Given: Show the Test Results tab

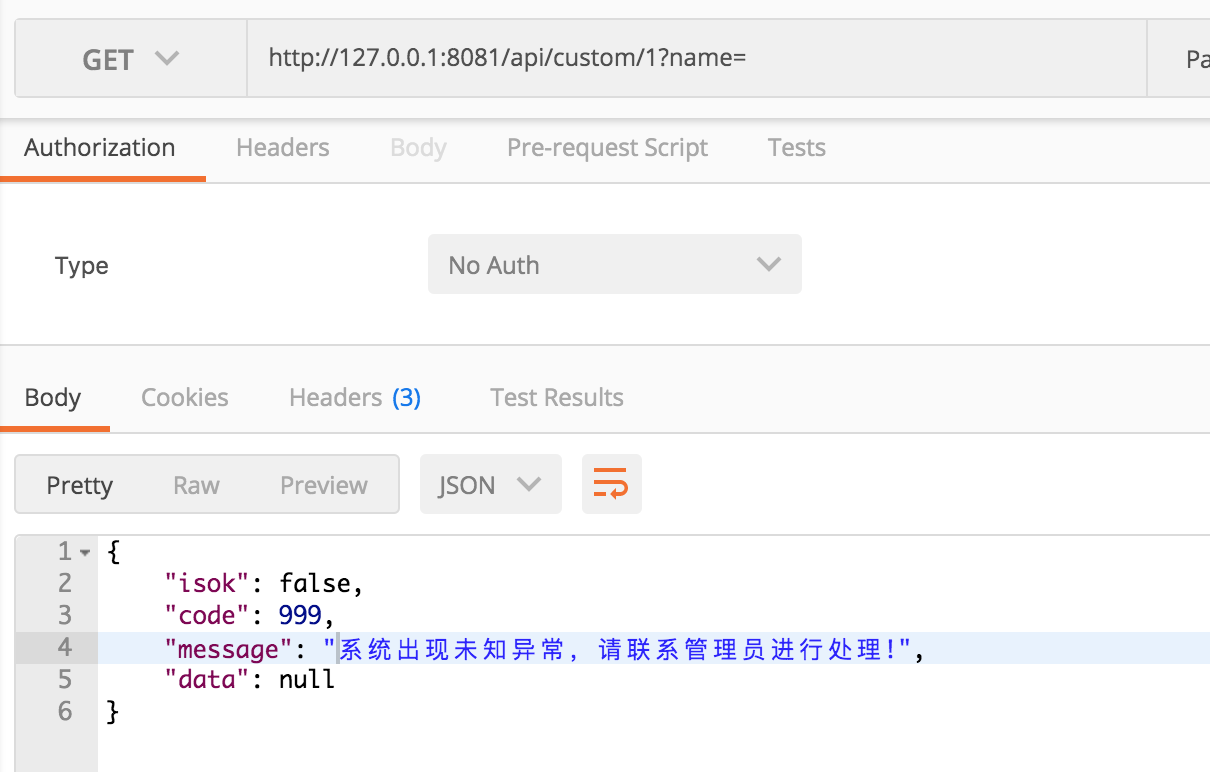Looking at the screenshot, I should click(x=556, y=398).
